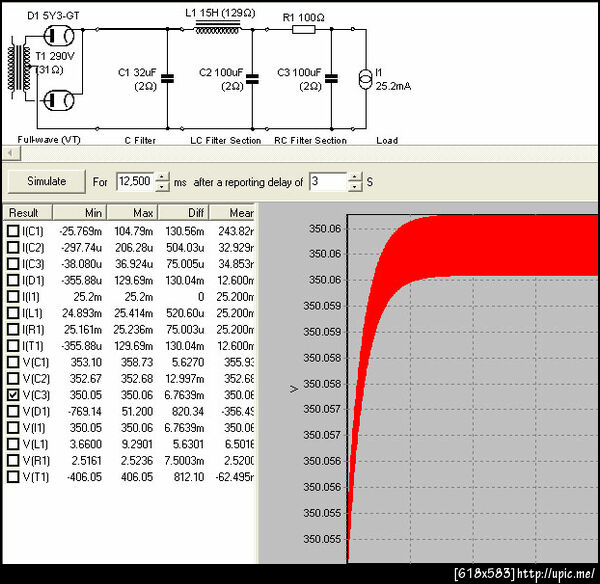Uncheck the V(C3) result checkbox
Viewport: 600px width, 584px height.
pyautogui.click(x=13, y=395)
